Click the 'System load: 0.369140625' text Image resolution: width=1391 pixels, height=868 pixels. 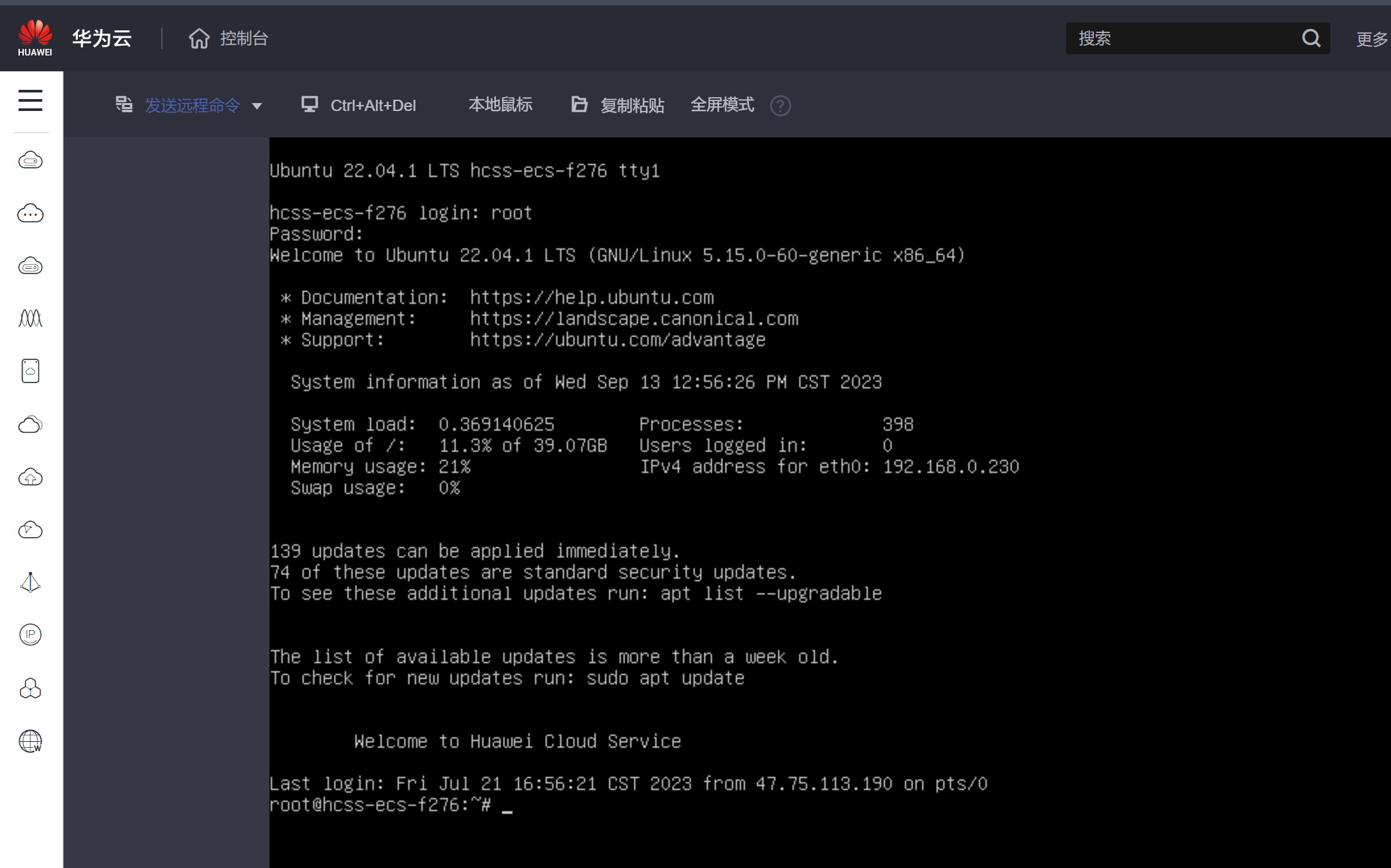pos(423,425)
